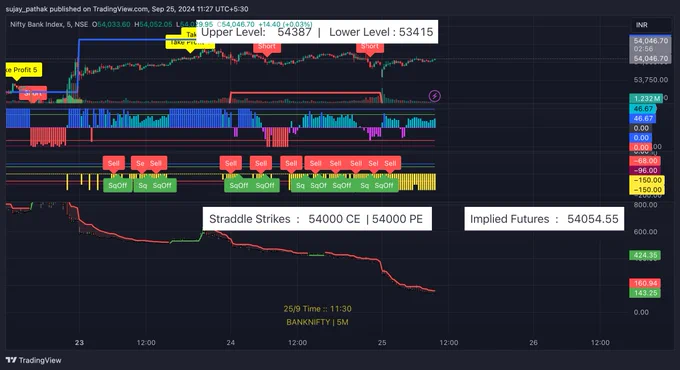The height and width of the screenshot is (370, 680).
Task: Click the Implied Futures 54054.55 box
Action: tap(544, 219)
